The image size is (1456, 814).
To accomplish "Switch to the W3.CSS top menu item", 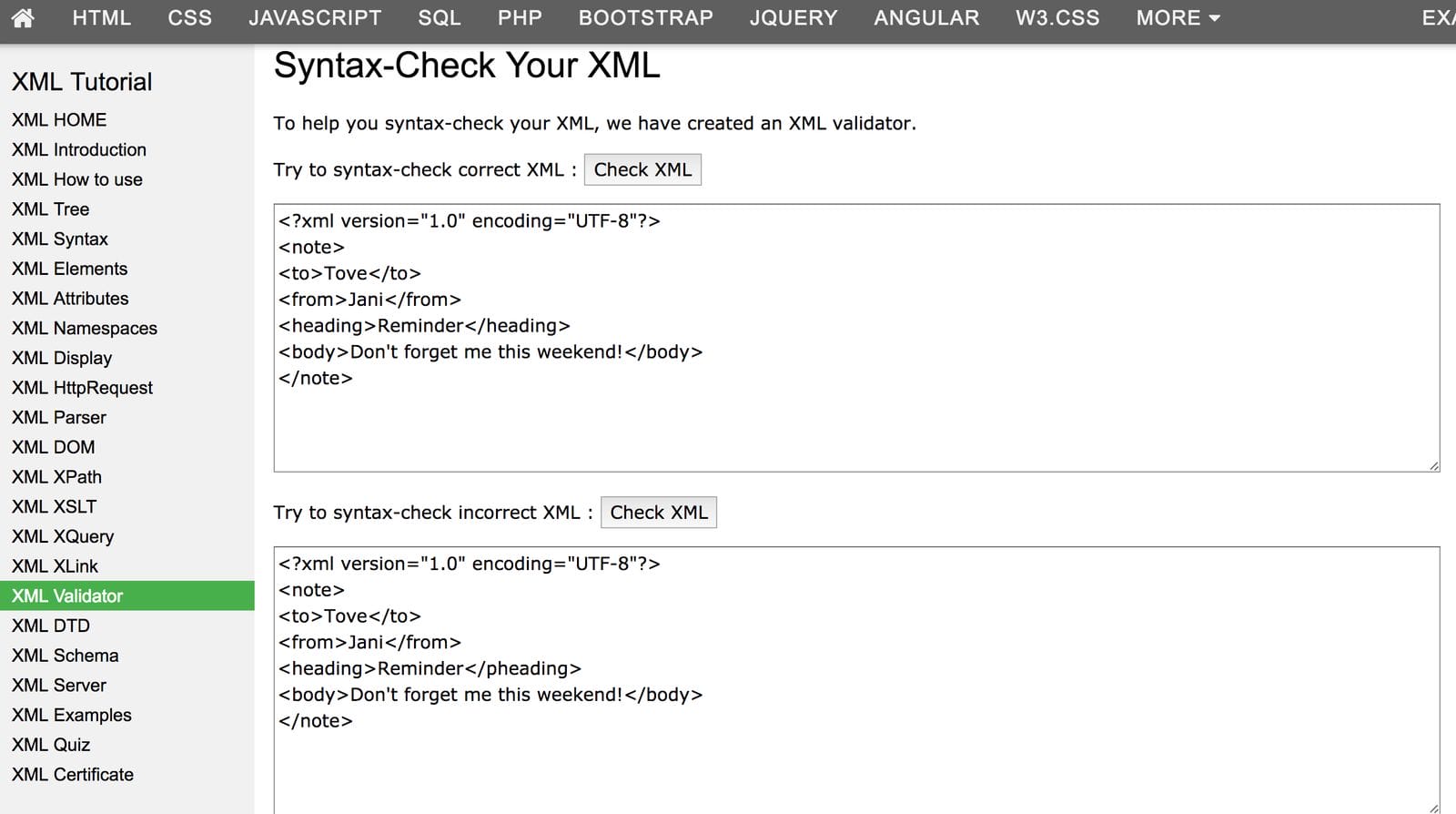I will tap(1057, 18).
